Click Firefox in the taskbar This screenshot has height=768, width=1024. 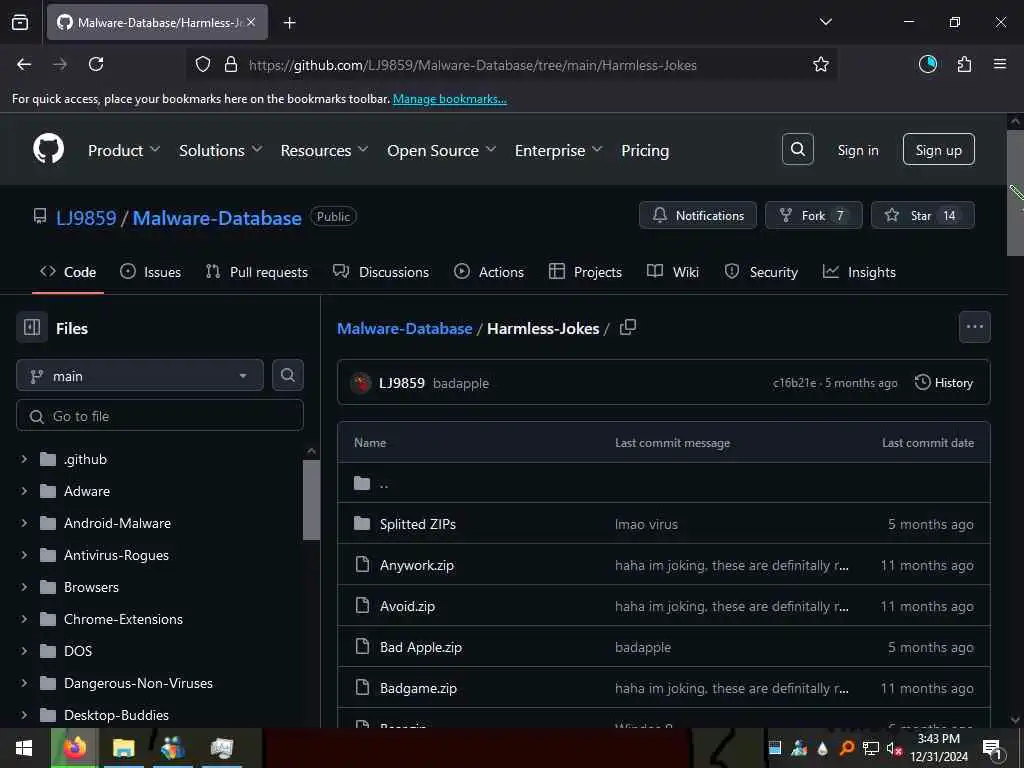74,748
